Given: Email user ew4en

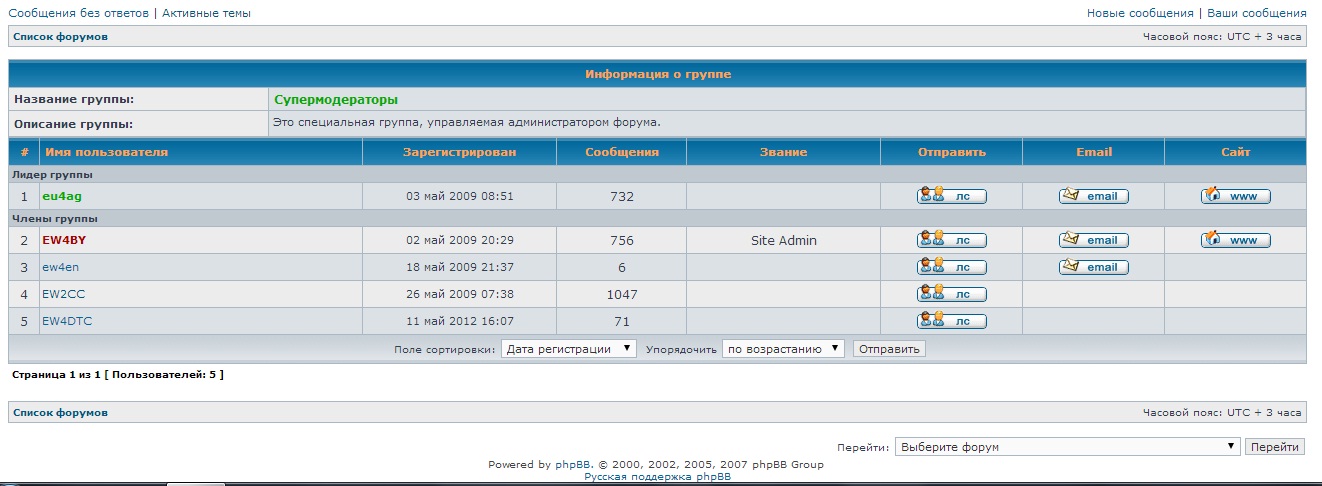Looking at the screenshot, I should [1093, 267].
